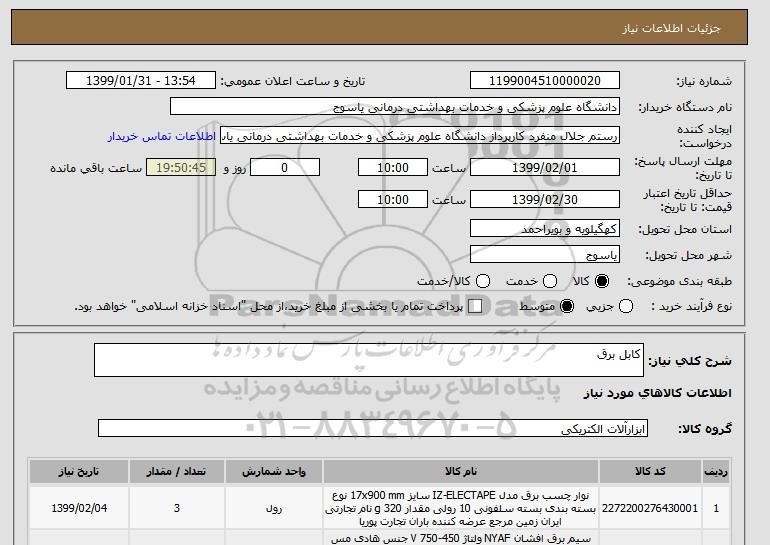Click the NYAF wire product name row
Viewport: 770px width, 545px height.
[x=461, y=538]
